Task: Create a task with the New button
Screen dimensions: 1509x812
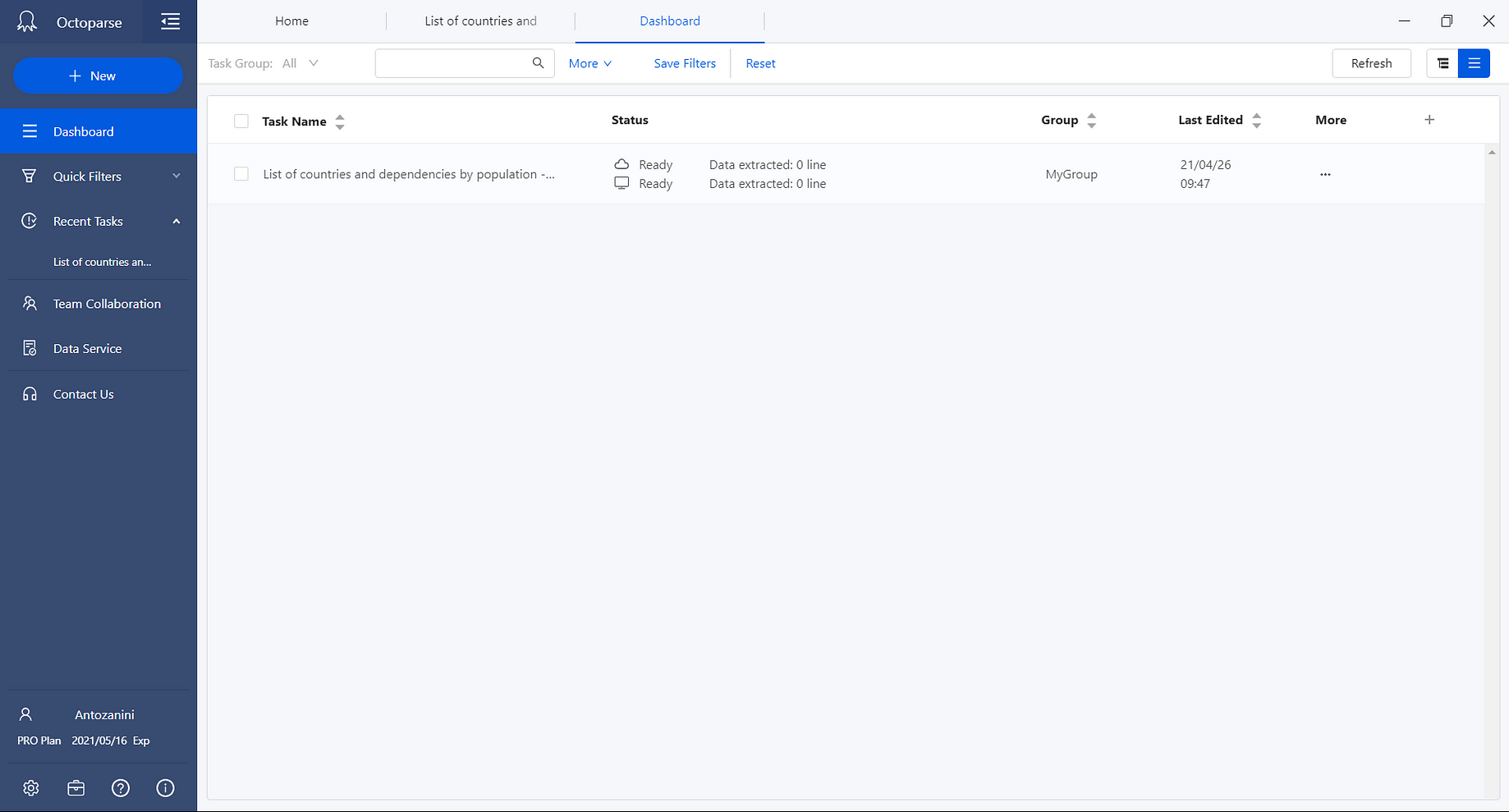Action: coord(99,76)
